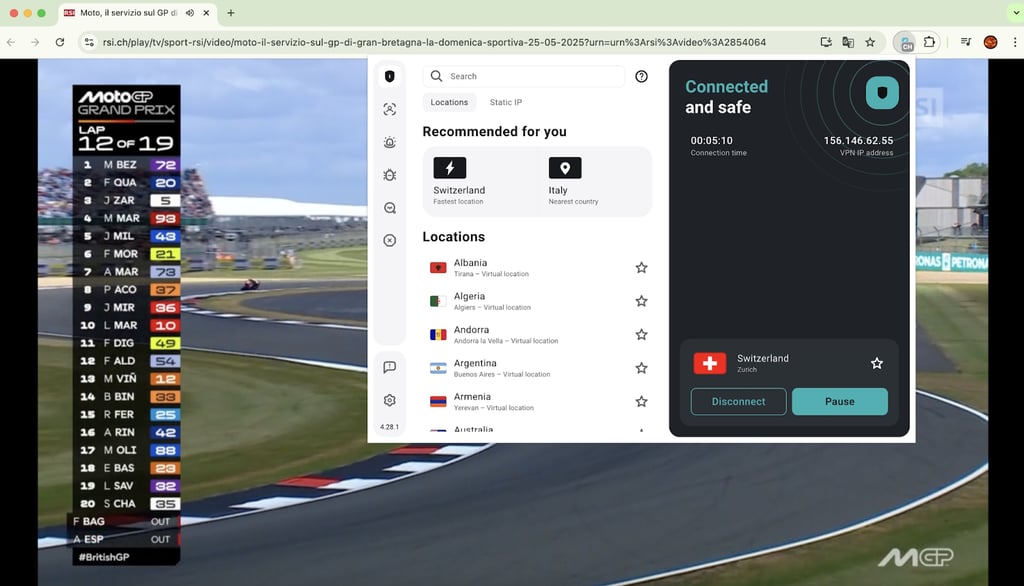Bookmark this page with the star

870,42
